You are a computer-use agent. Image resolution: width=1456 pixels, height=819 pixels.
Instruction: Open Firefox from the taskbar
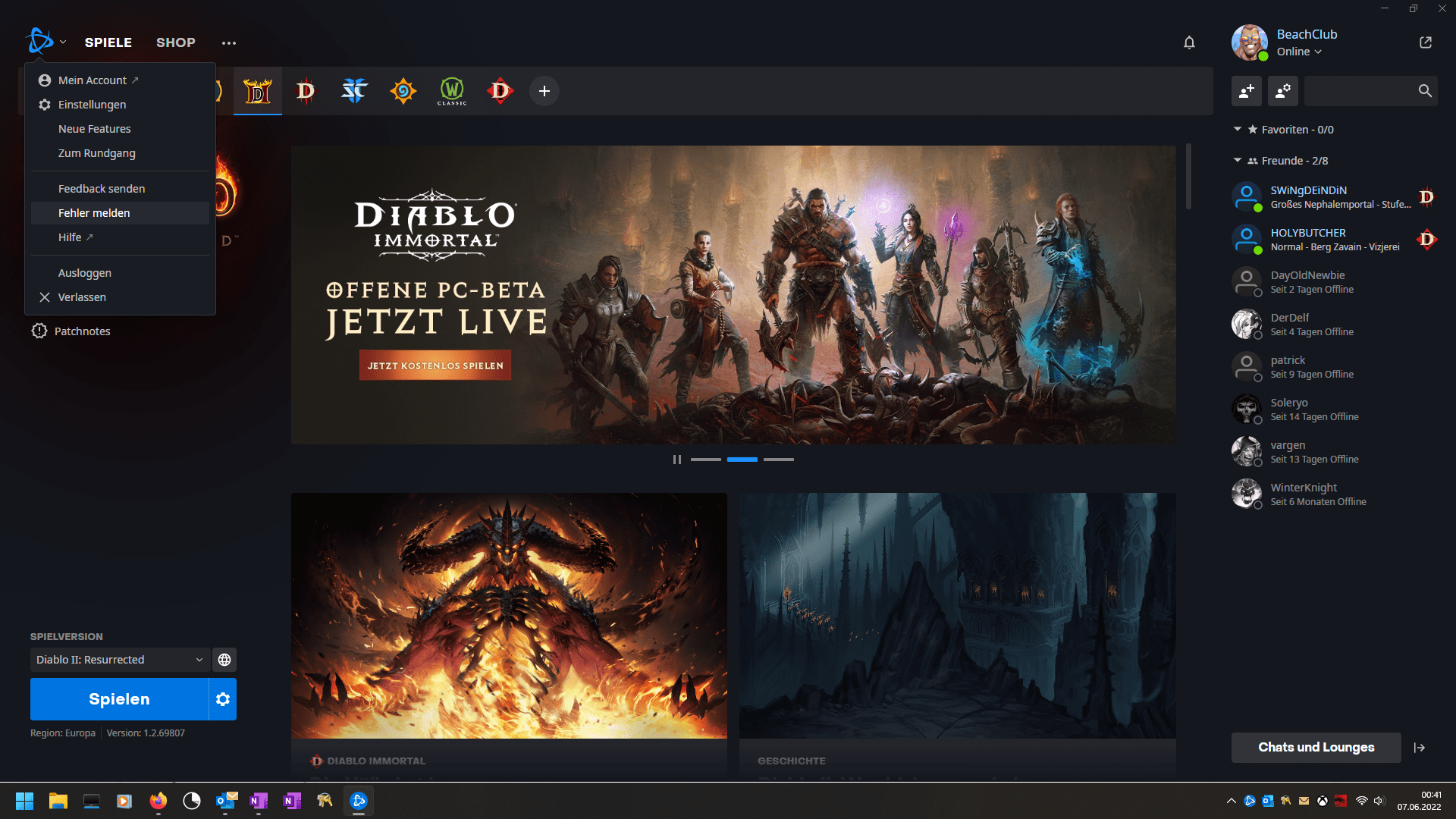click(x=158, y=801)
